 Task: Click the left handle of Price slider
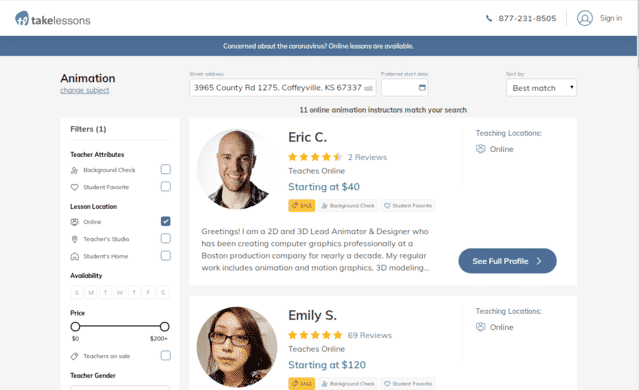point(75,326)
